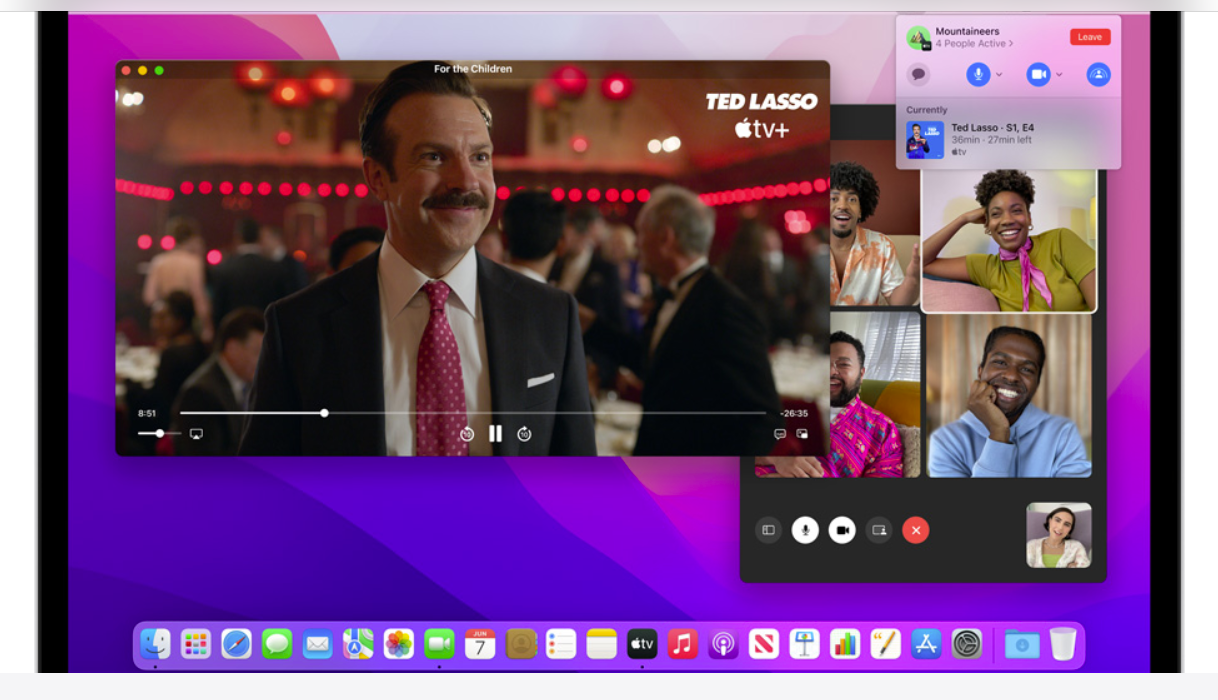Launch Music from the Dock

683,644
